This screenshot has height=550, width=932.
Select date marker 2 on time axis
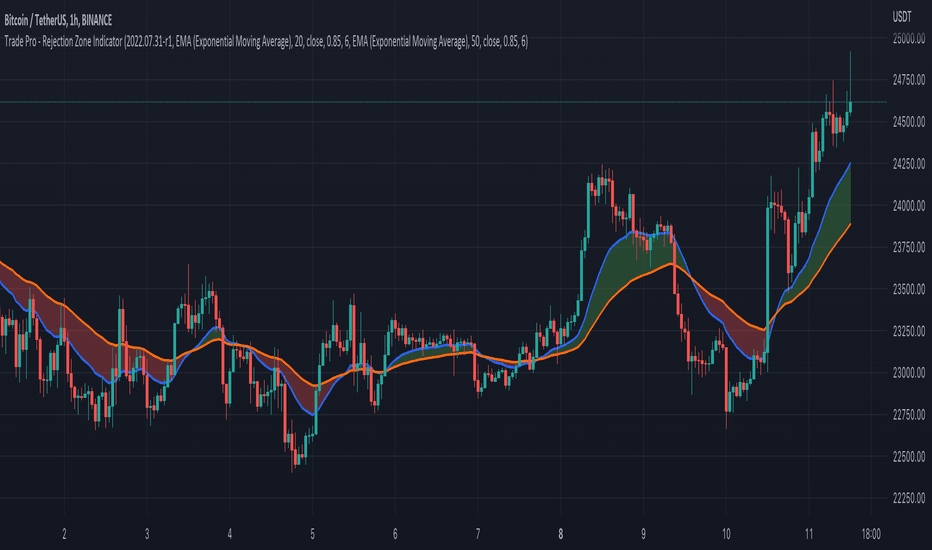[64, 534]
